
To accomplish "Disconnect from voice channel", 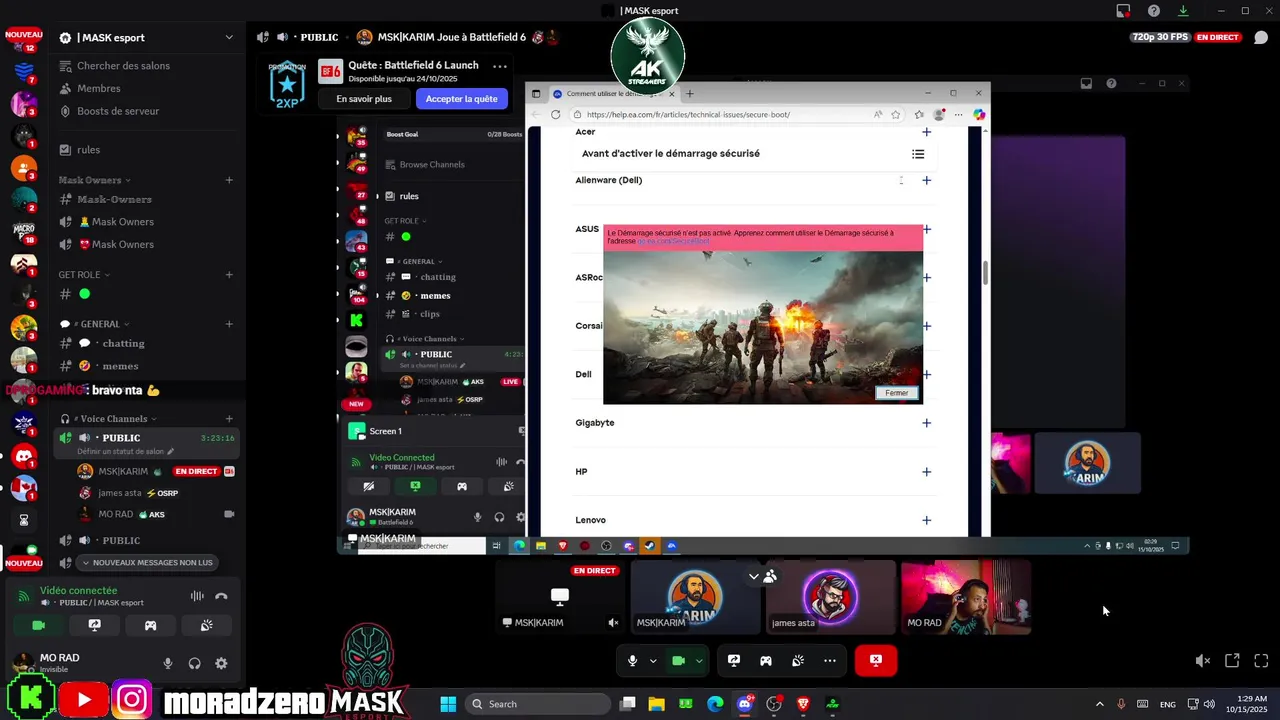I will pos(221,596).
